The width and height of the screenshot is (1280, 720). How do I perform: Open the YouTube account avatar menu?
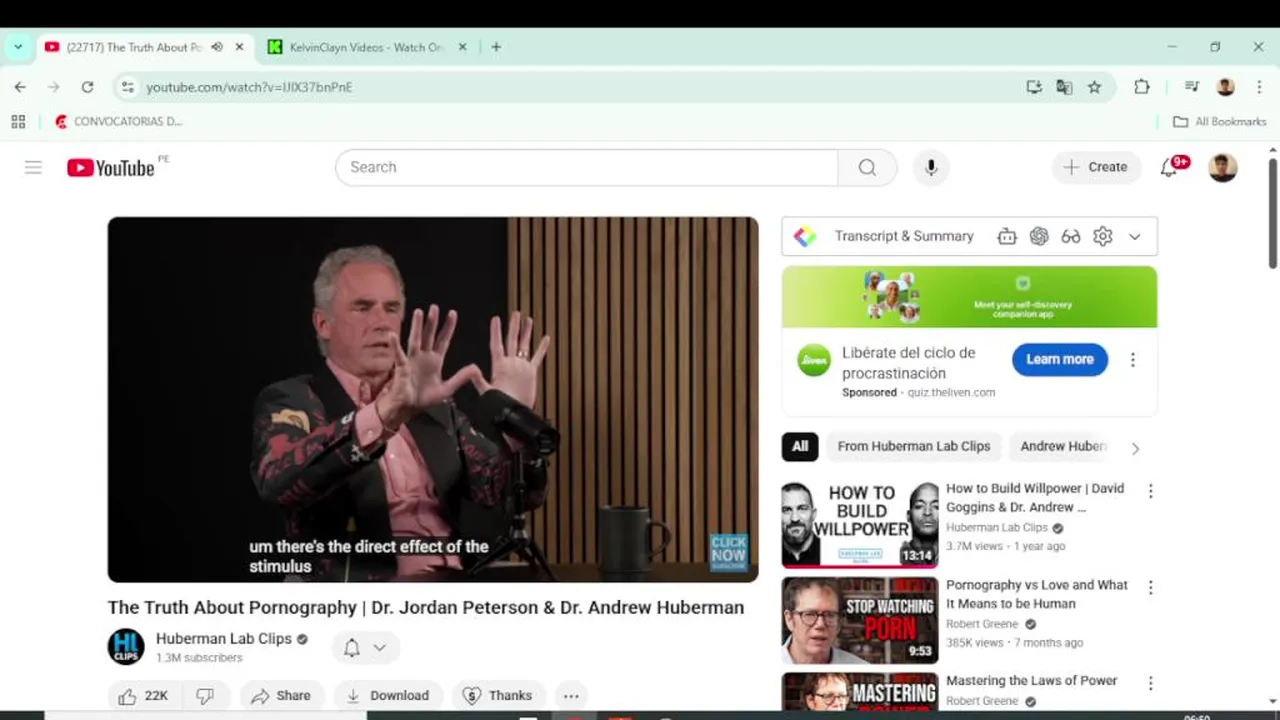(1222, 167)
